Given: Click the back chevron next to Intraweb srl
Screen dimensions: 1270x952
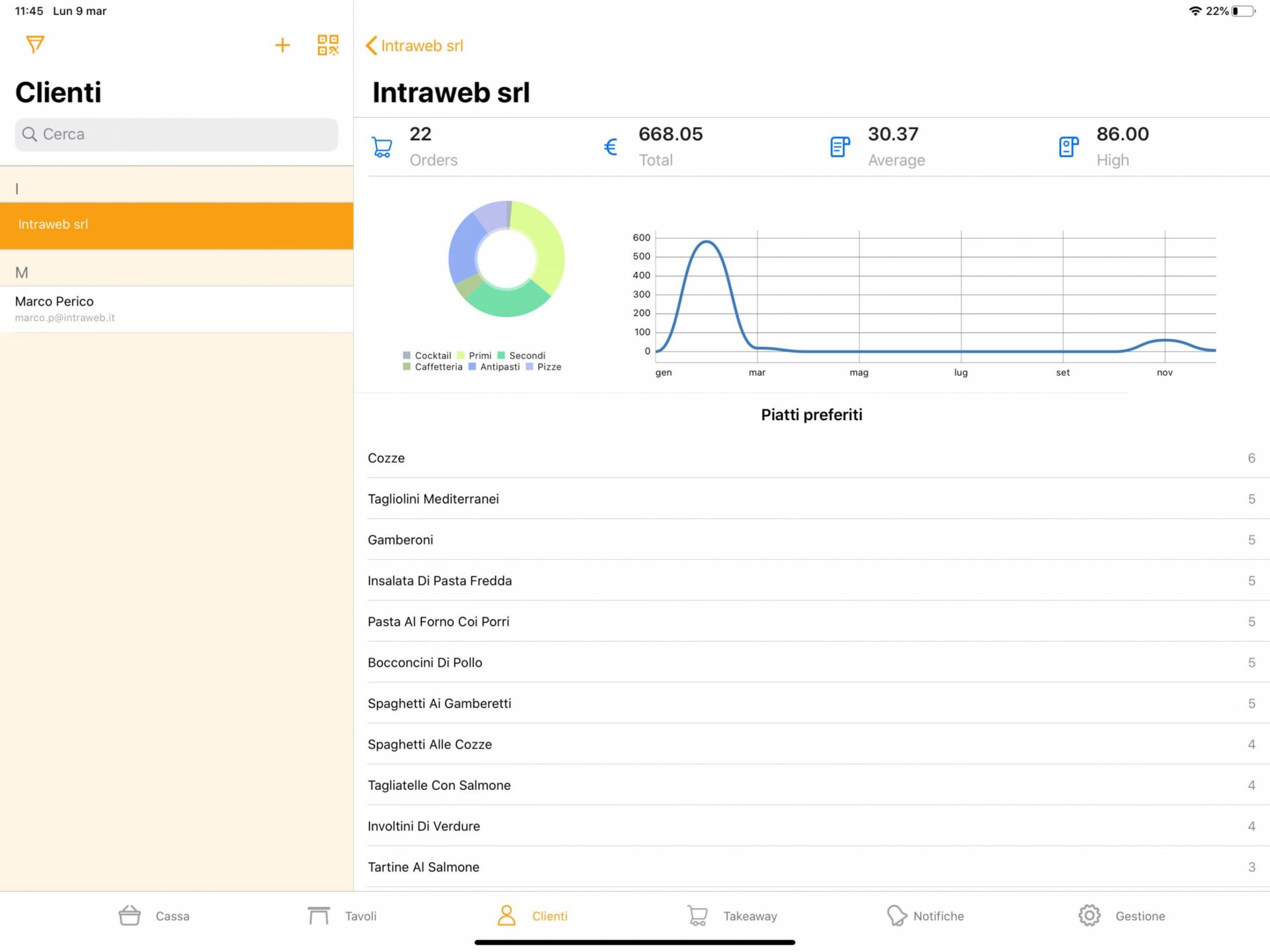Looking at the screenshot, I should tap(371, 46).
